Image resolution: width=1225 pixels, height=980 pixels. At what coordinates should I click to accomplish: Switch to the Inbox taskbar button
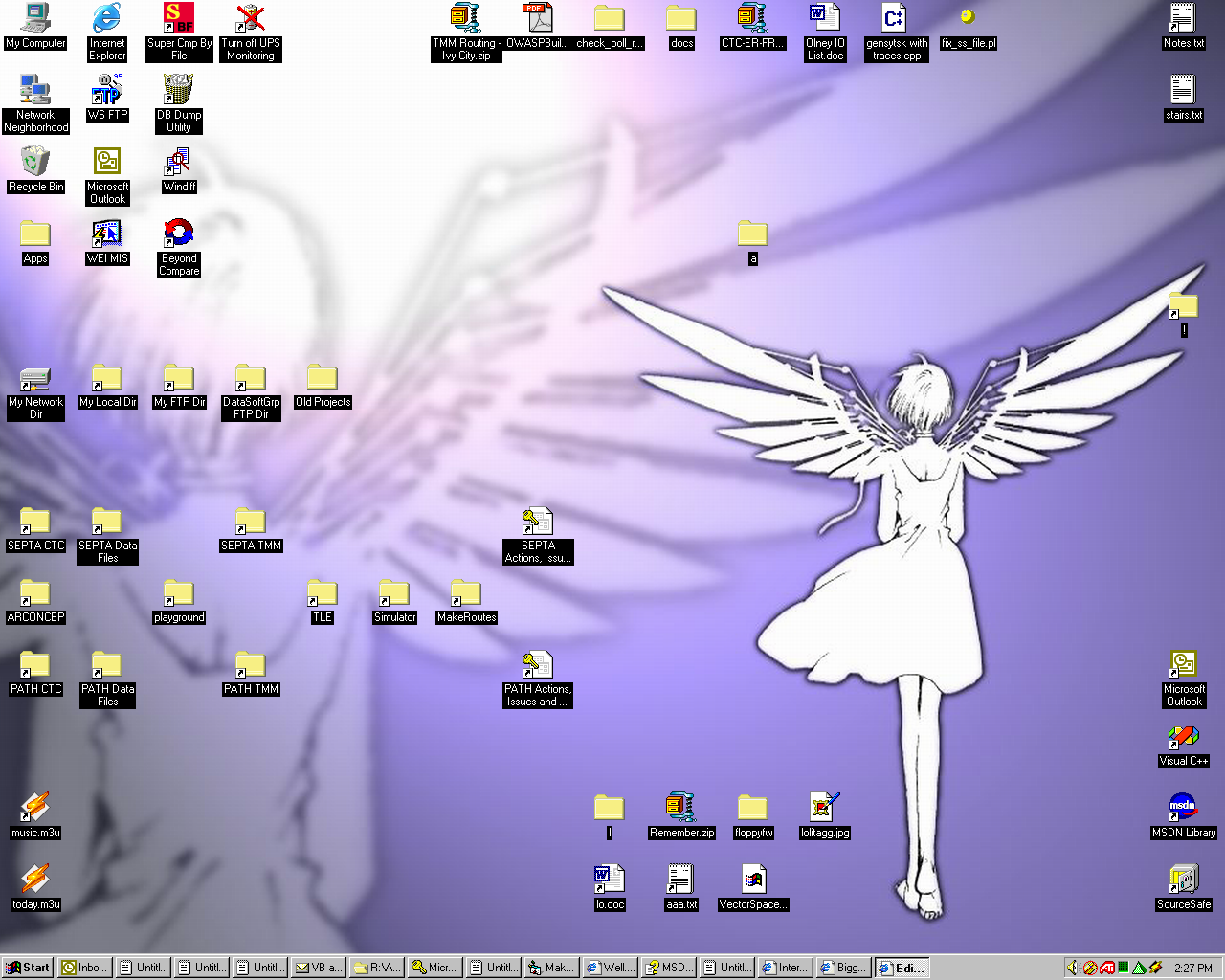(x=84, y=968)
